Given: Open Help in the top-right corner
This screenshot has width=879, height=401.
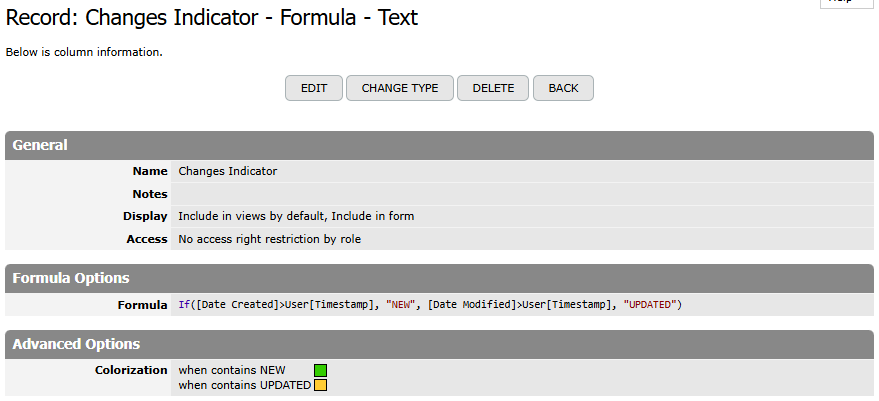Looking at the screenshot, I should coord(847,3).
